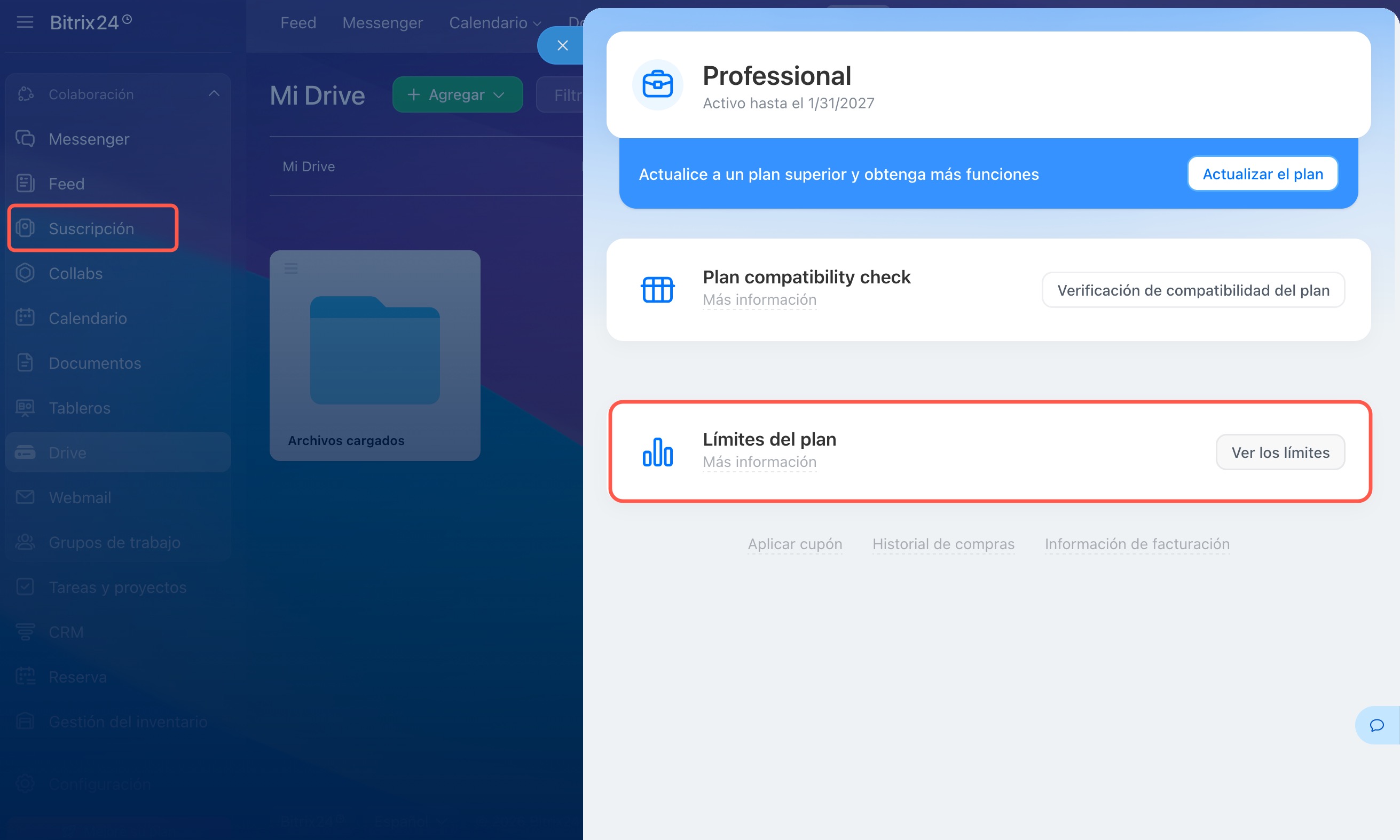Image resolution: width=1400 pixels, height=840 pixels.
Task: Expand the Agregar button dropdown
Action: (499, 95)
